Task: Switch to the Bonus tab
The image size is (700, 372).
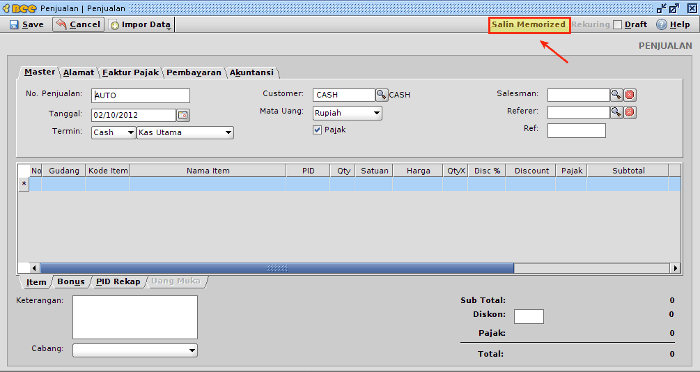Action: 71,281
